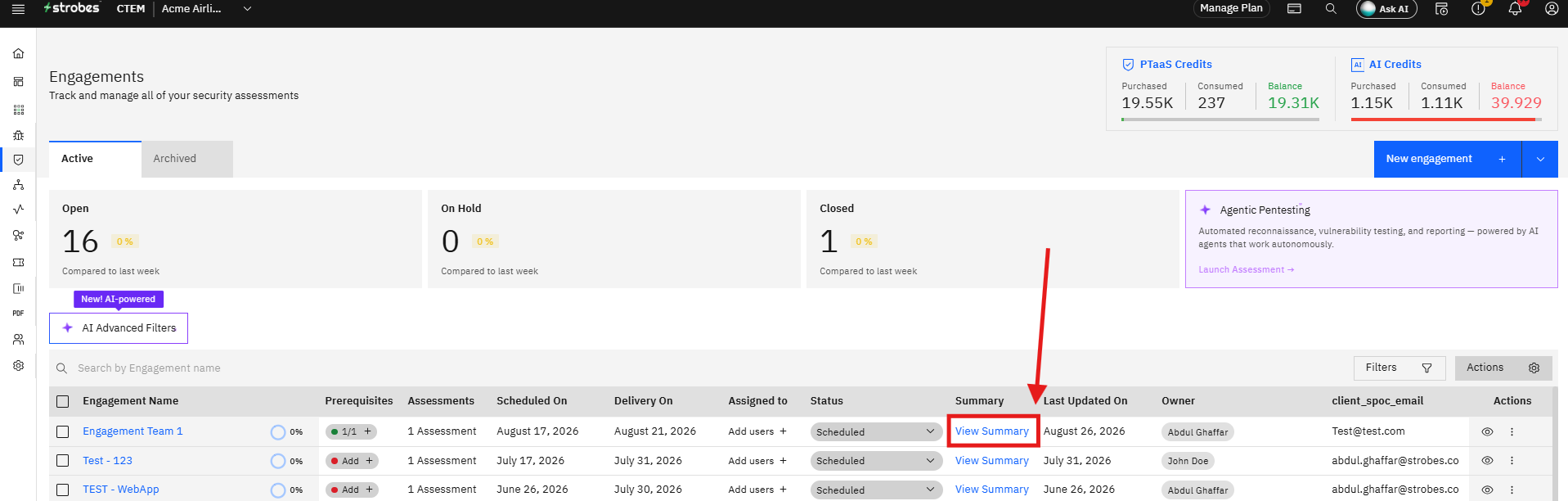1568x501 pixels.
Task: Open the top bar search icon
Action: pyautogui.click(x=1331, y=9)
